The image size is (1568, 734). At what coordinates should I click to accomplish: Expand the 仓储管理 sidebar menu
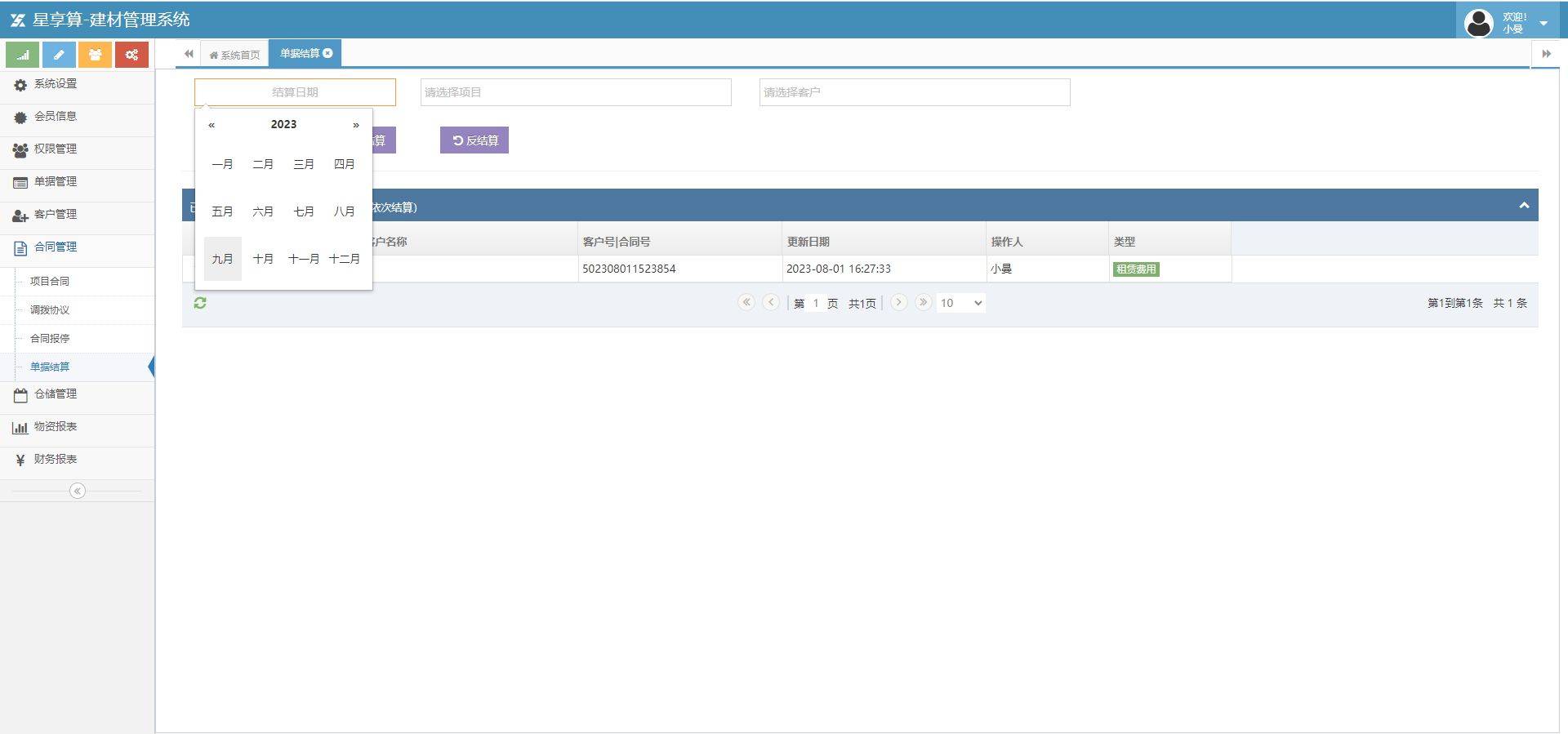coord(56,394)
